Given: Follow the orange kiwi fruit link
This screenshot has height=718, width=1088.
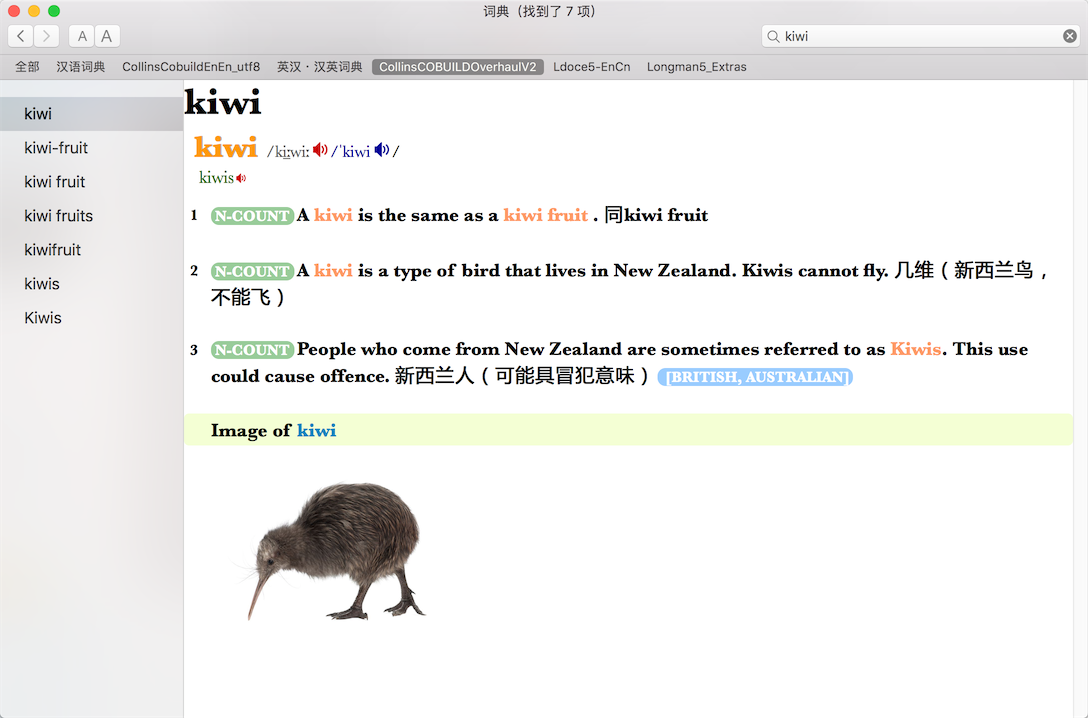Looking at the screenshot, I should [x=545, y=215].
